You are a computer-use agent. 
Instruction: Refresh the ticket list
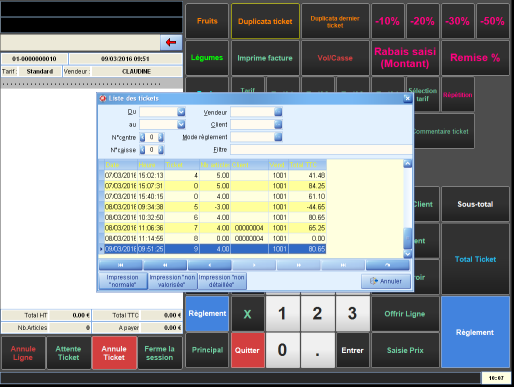click(388, 265)
